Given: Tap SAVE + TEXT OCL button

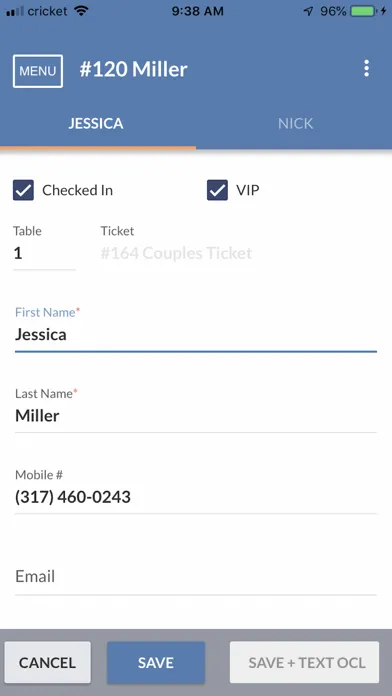Looking at the screenshot, I should coord(305,663).
